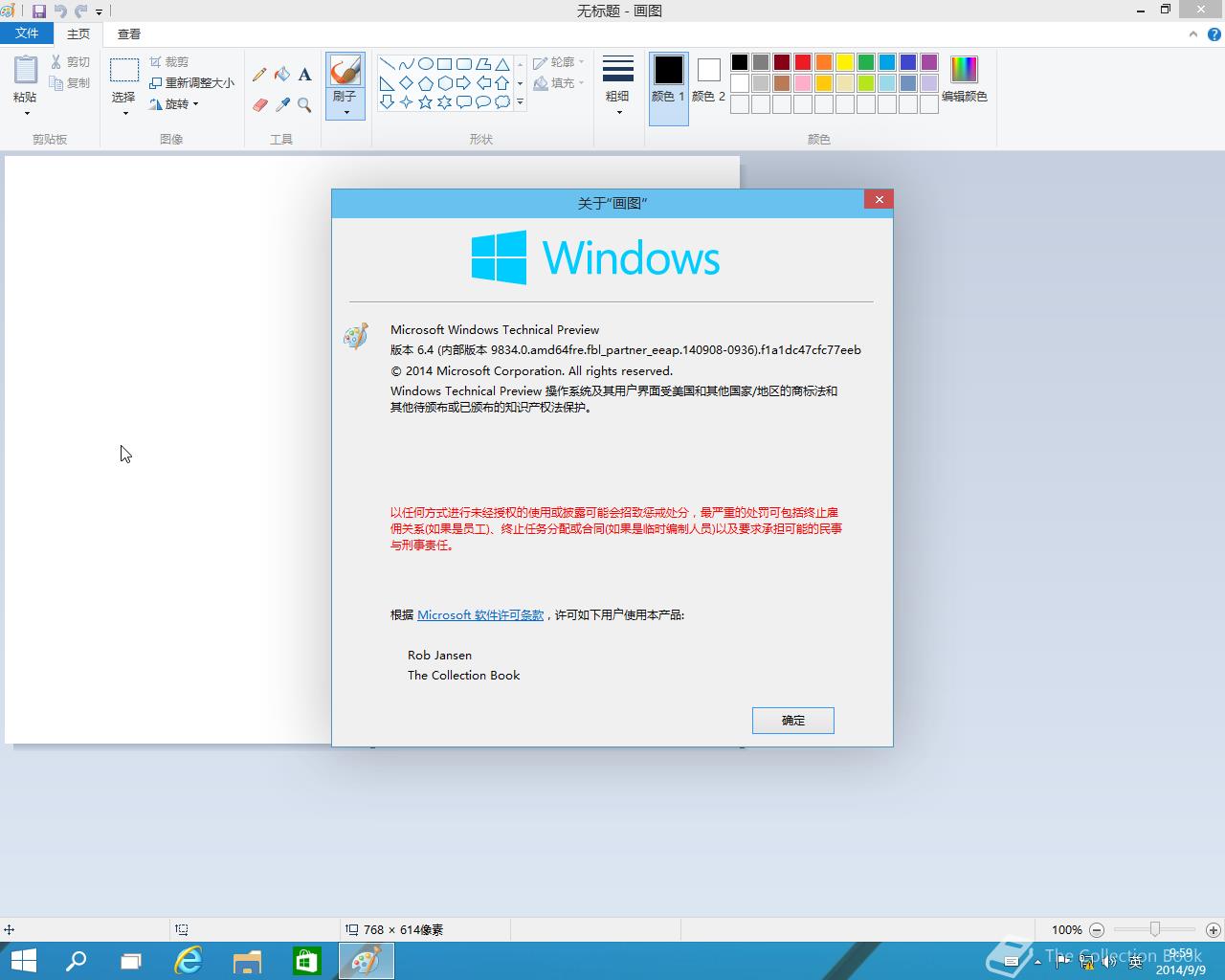Choose the Curve shape
This screenshot has height=980, width=1225.
407,64
